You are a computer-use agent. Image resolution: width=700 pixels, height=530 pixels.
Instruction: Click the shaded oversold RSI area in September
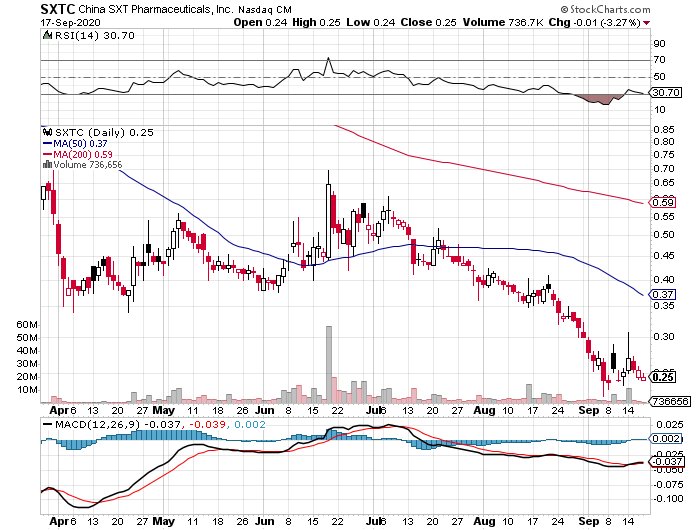(600, 100)
